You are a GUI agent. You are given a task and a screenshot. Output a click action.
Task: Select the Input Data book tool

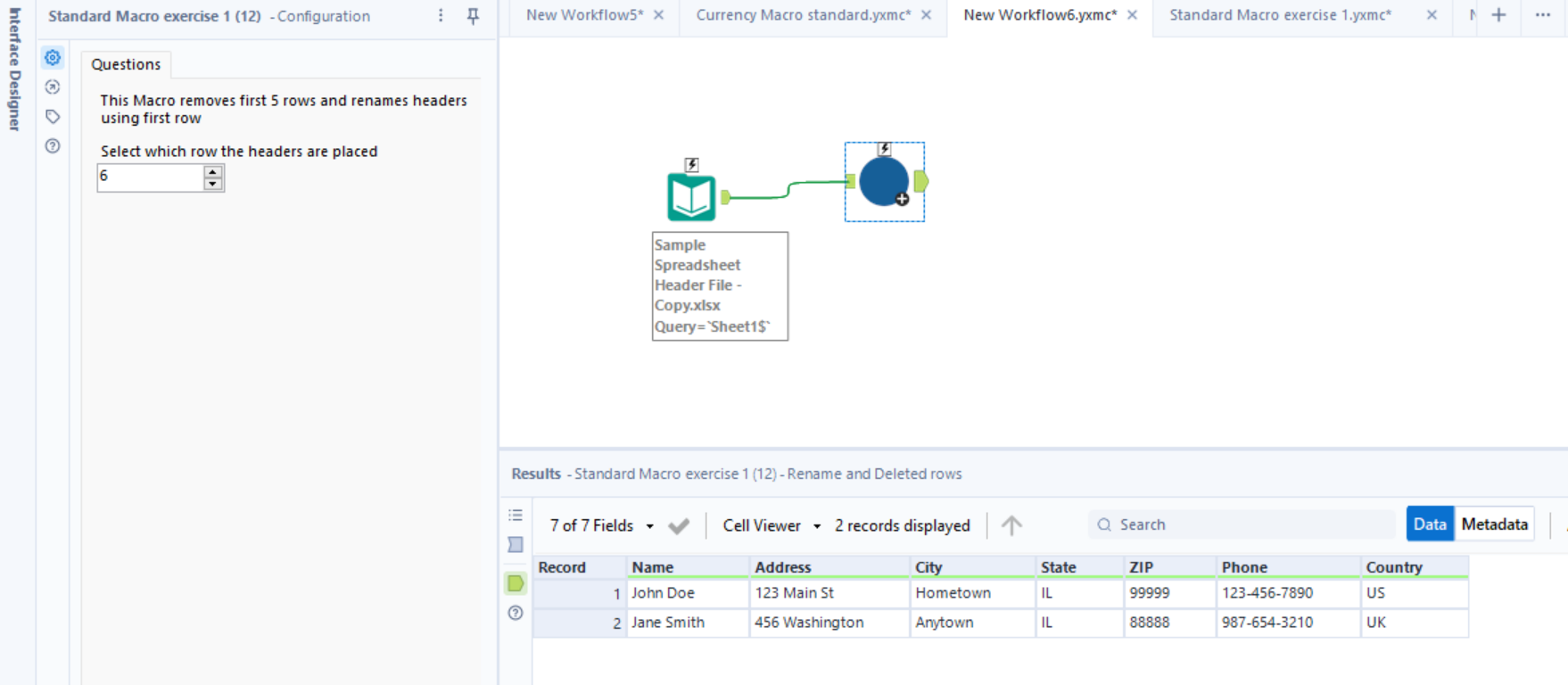click(x=691, y=197)
